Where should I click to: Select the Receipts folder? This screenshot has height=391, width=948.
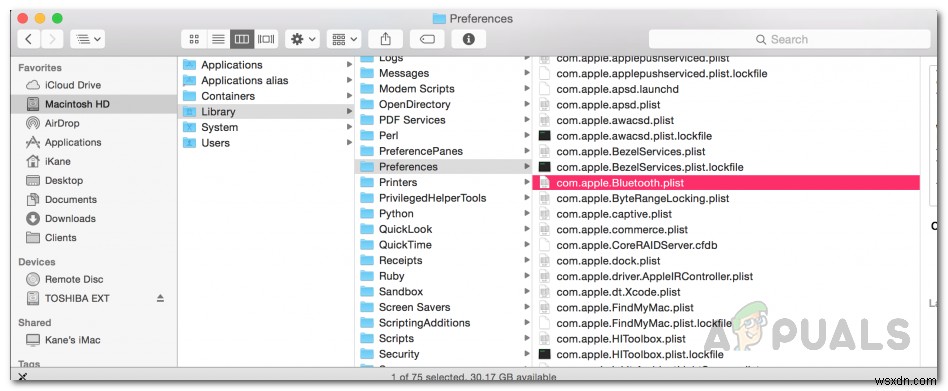(444, 260)
